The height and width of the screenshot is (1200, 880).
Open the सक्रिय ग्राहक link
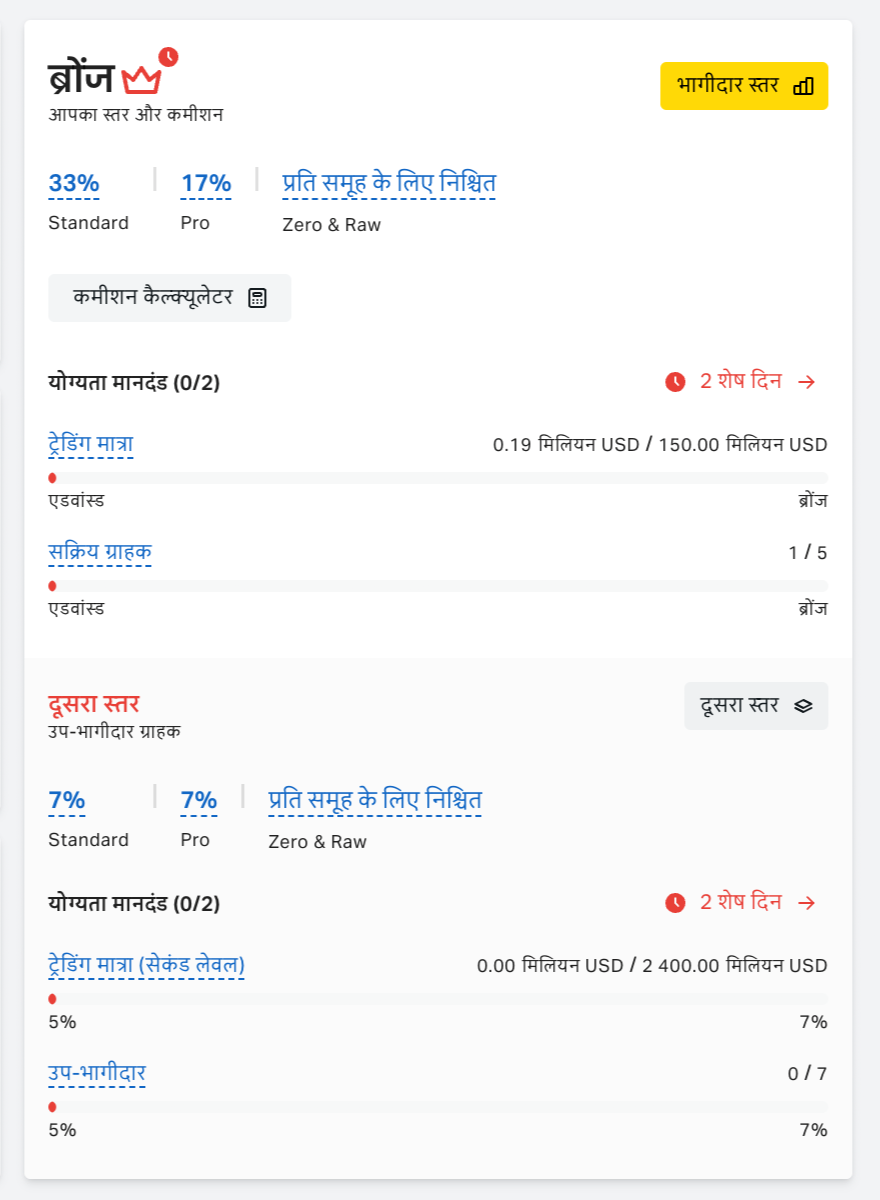click(x=100, y=552)
